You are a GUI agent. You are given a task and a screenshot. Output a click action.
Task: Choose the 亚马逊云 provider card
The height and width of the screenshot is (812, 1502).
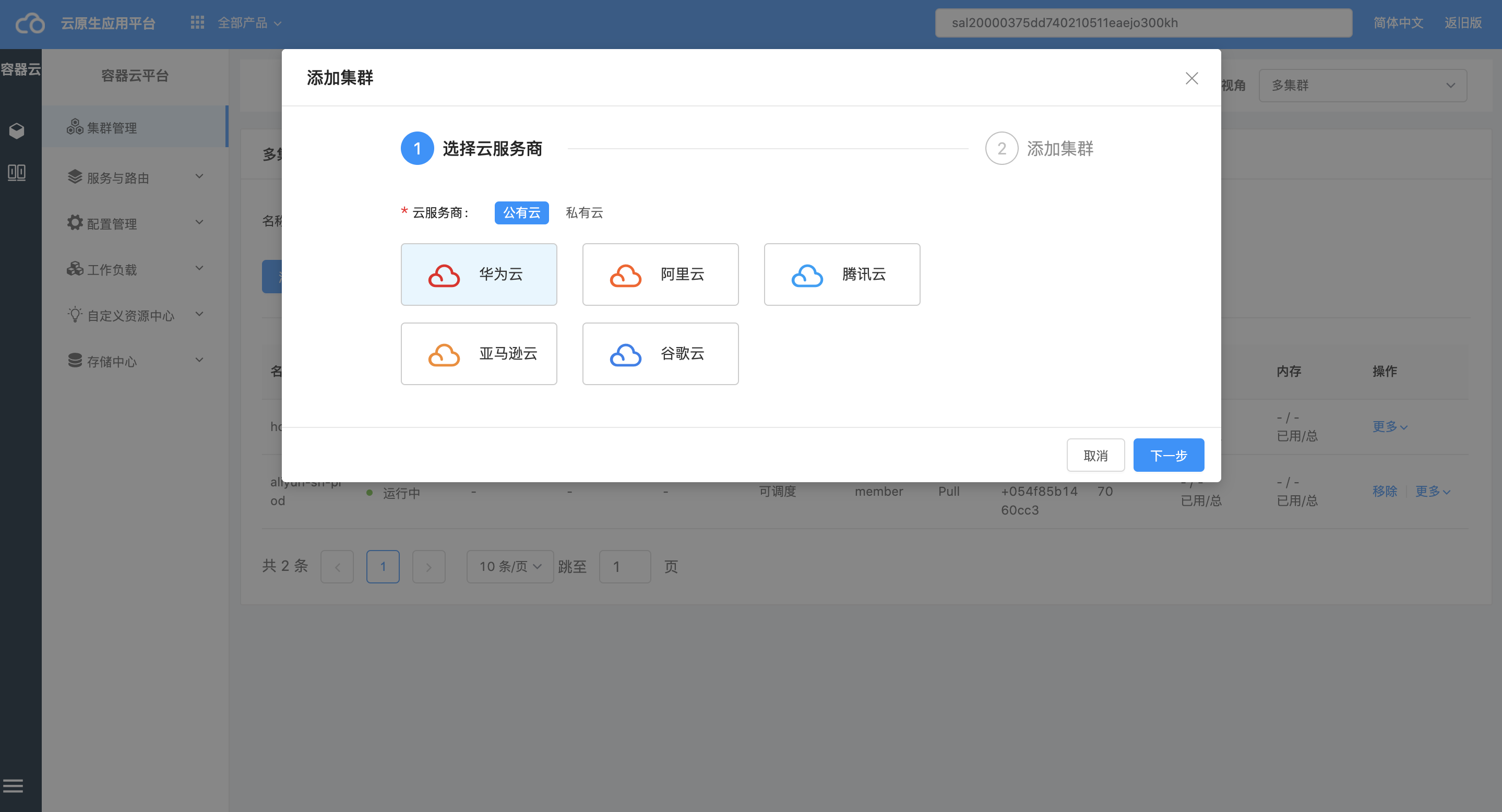click(x=479, y=354)
